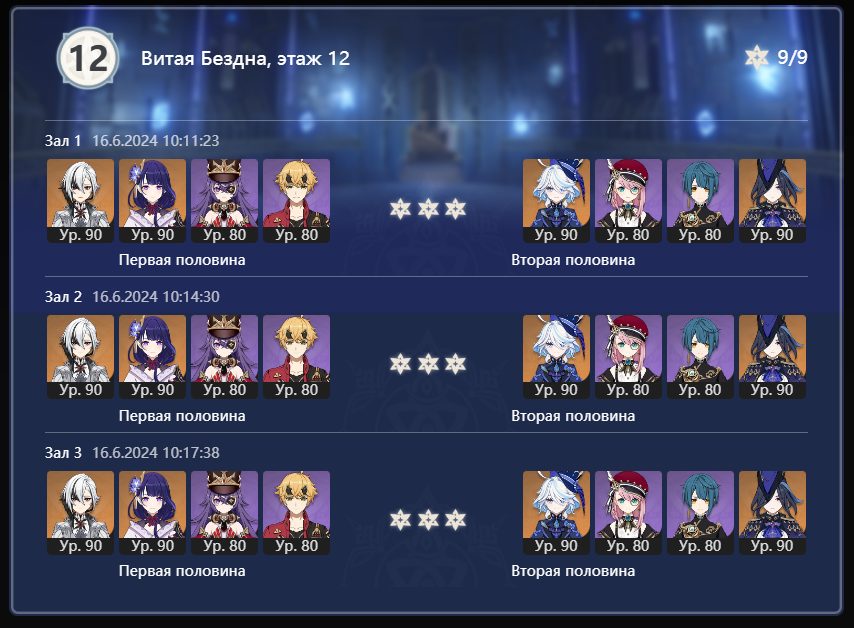Click Furina portrait in Chamber 3 second half
854x628 pixels.
(x=556, y=513)
